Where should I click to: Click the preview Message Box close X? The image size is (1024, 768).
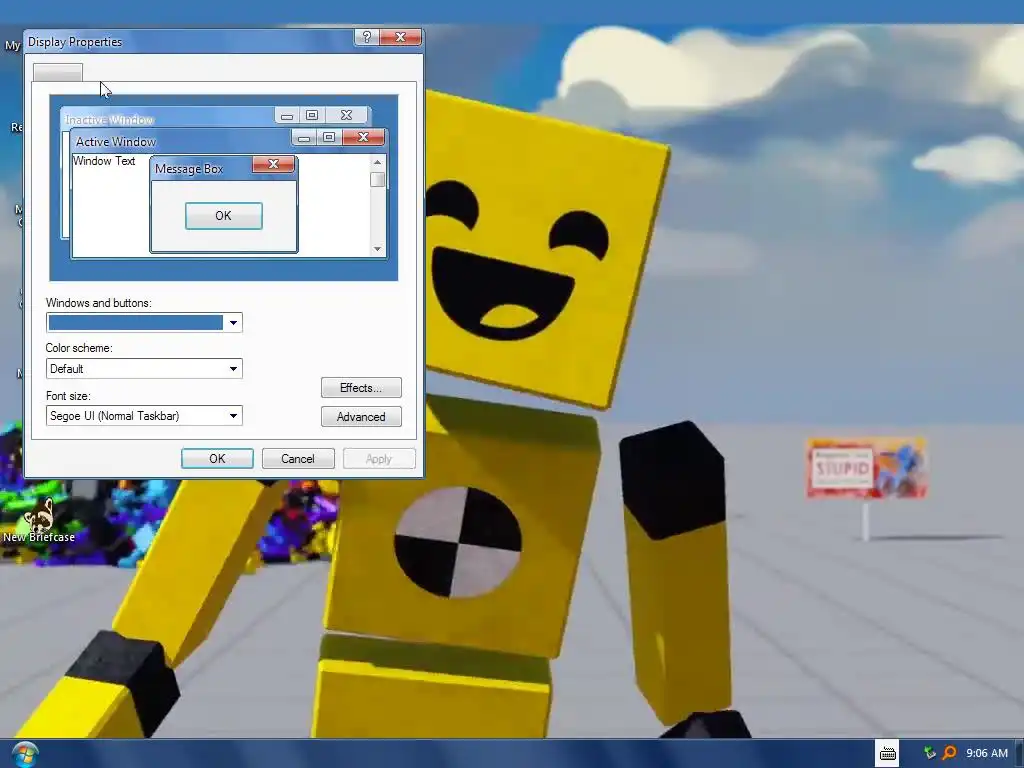tap(274, 164)
